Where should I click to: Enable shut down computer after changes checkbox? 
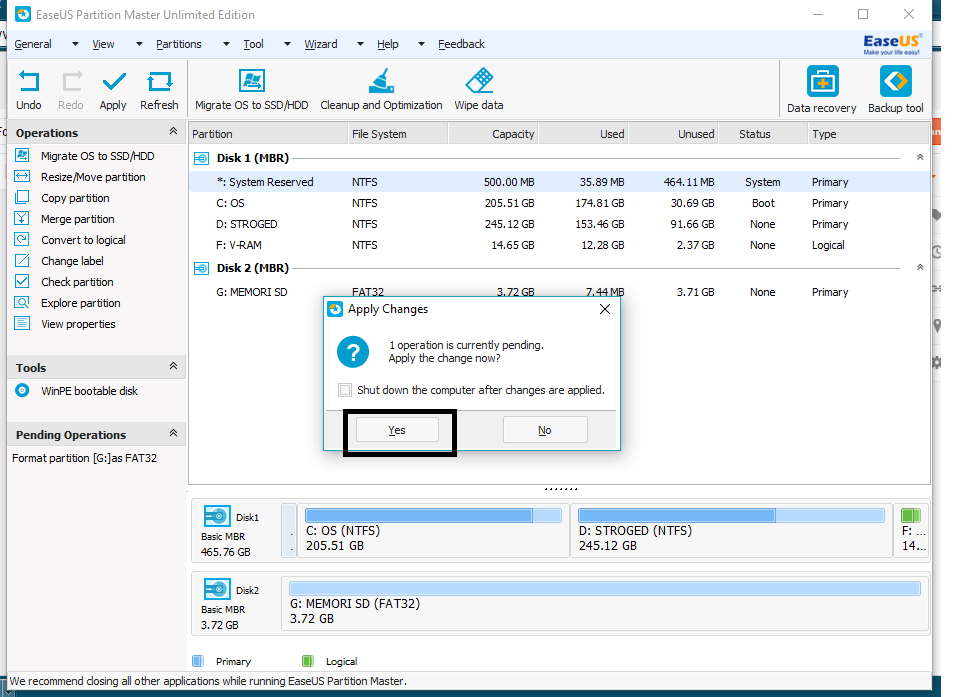point(345,390)
